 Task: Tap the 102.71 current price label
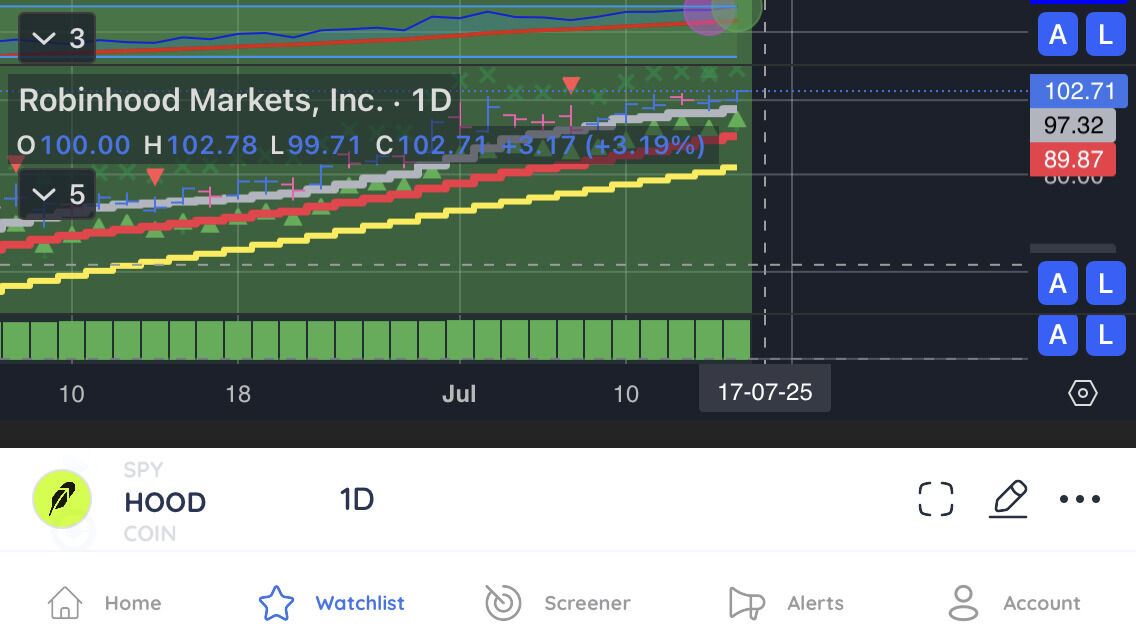click(1079, 91)
